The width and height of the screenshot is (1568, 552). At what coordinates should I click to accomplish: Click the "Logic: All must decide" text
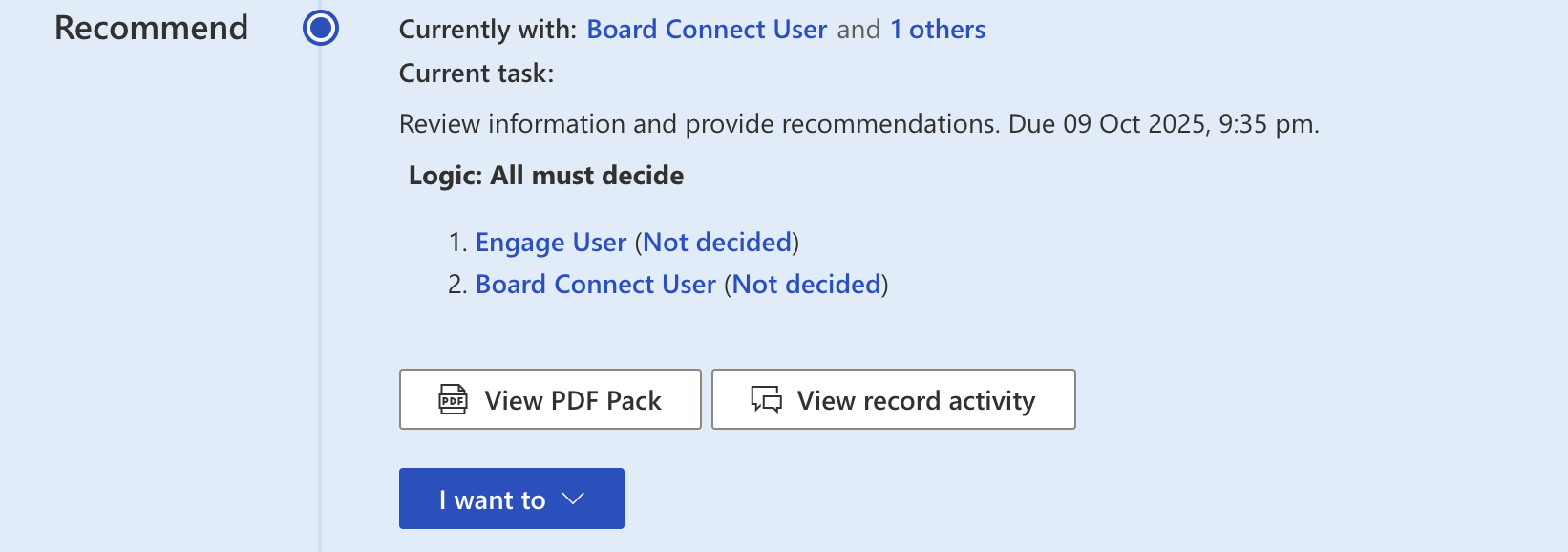pos(545,176)
